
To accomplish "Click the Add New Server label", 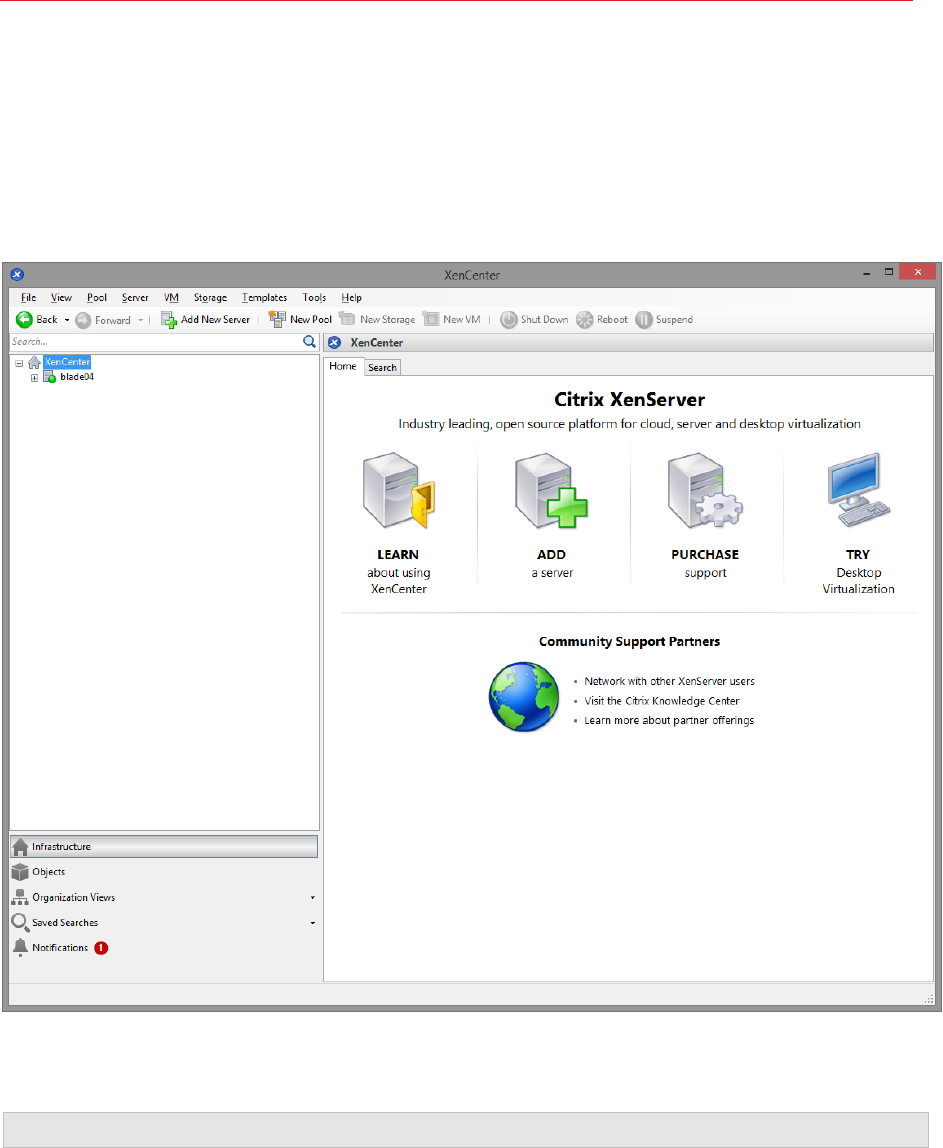I will tap(215, 320).
